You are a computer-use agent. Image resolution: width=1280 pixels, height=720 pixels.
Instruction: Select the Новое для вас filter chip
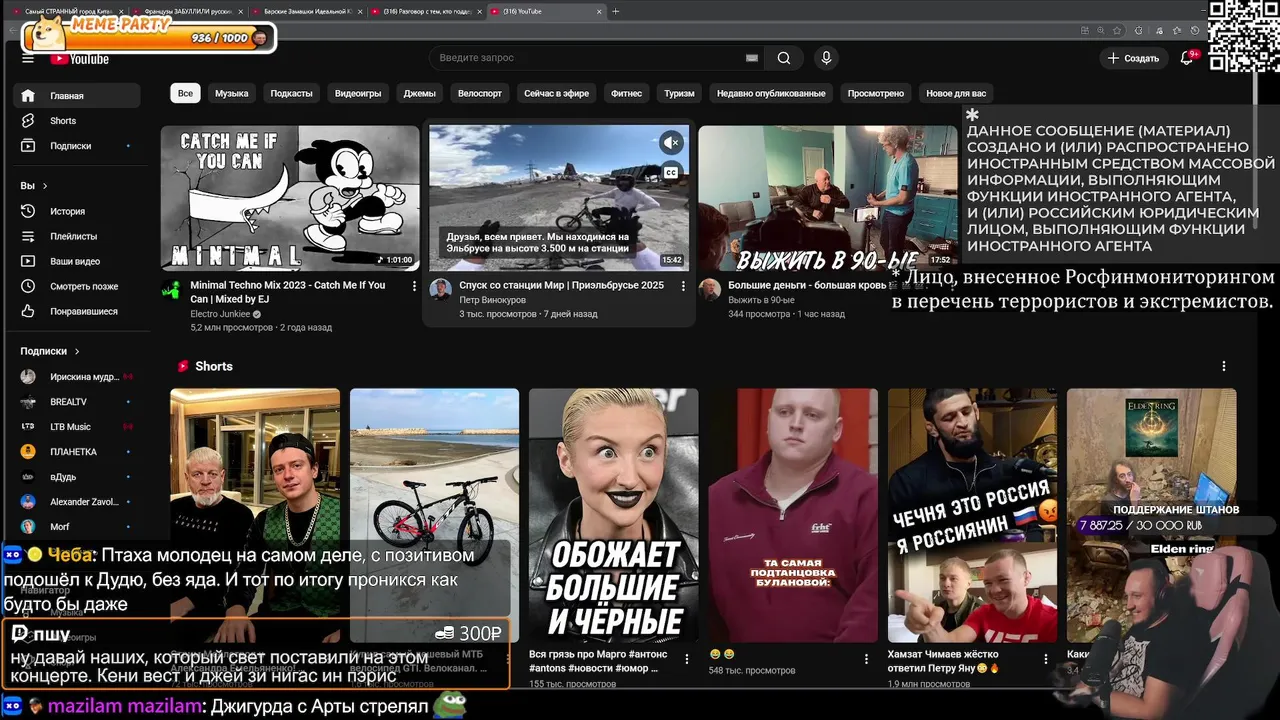pos(956,93)
